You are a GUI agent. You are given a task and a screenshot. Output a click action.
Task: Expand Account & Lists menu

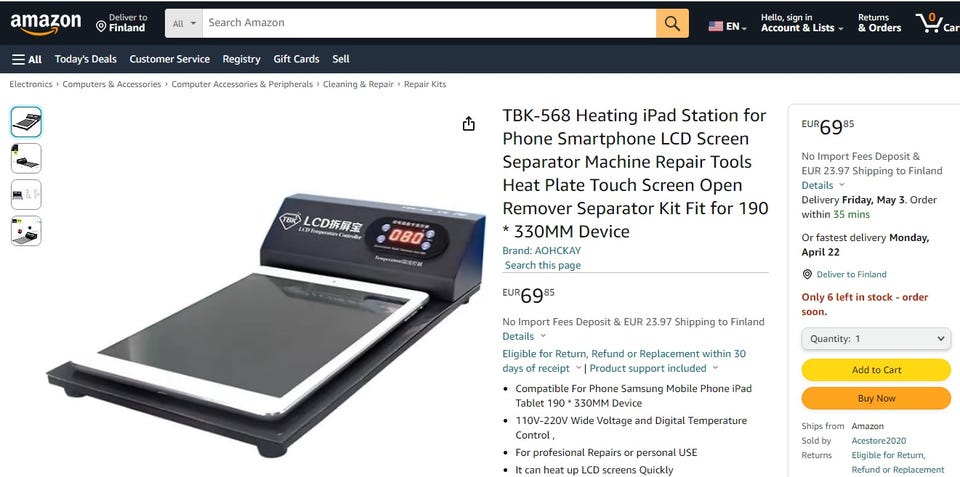pyautogui.click(x=802, y=28)
